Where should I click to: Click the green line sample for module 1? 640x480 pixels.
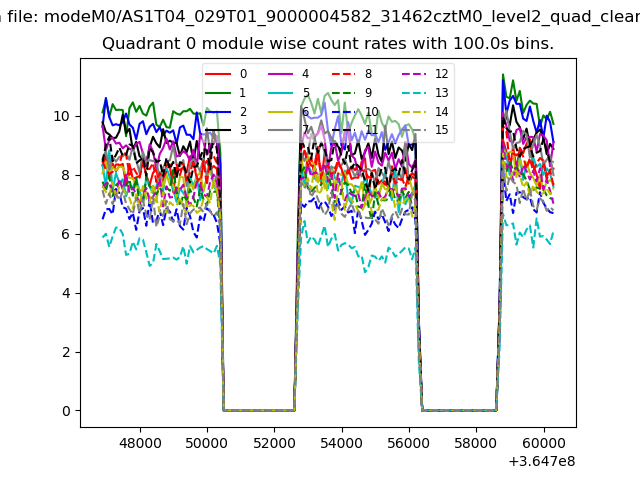point(219,93)
